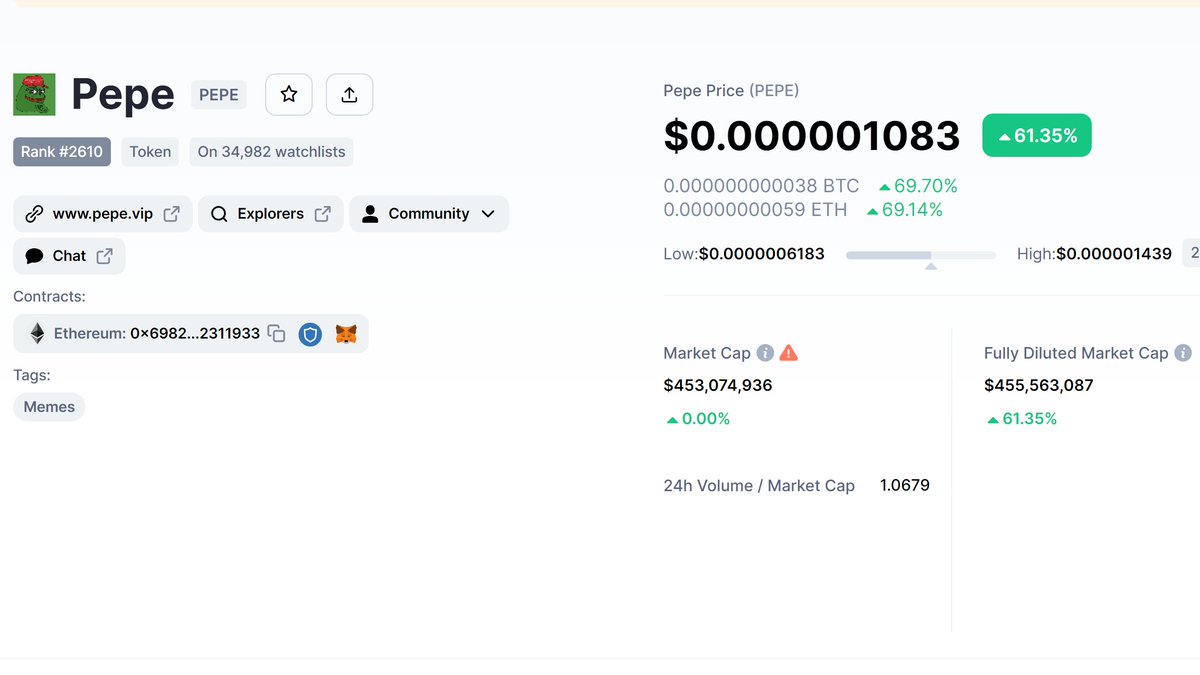Click the Pepe frog logo image
1200x675 pixels.
point(34,94)
